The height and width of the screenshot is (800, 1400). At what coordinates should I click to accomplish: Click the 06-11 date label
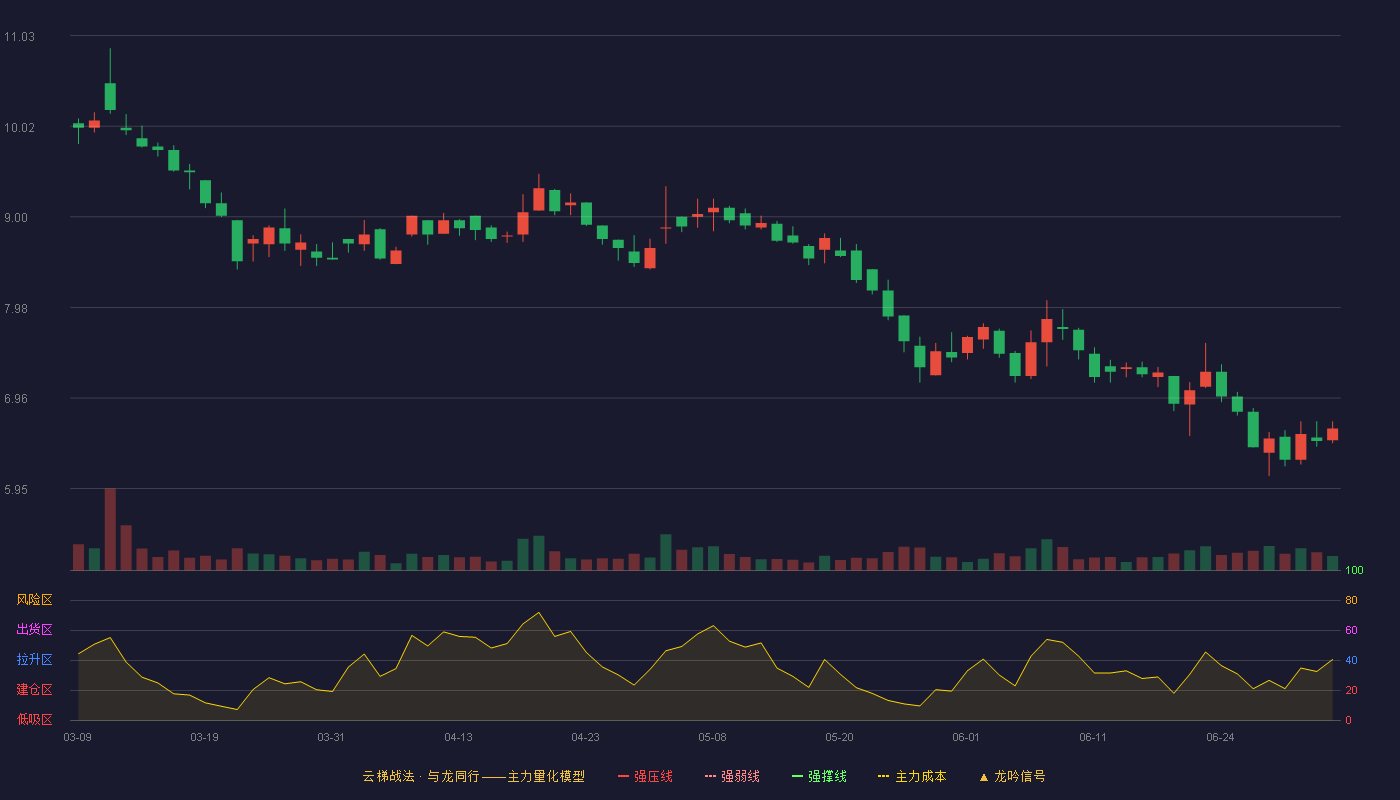pos(1093,737)
